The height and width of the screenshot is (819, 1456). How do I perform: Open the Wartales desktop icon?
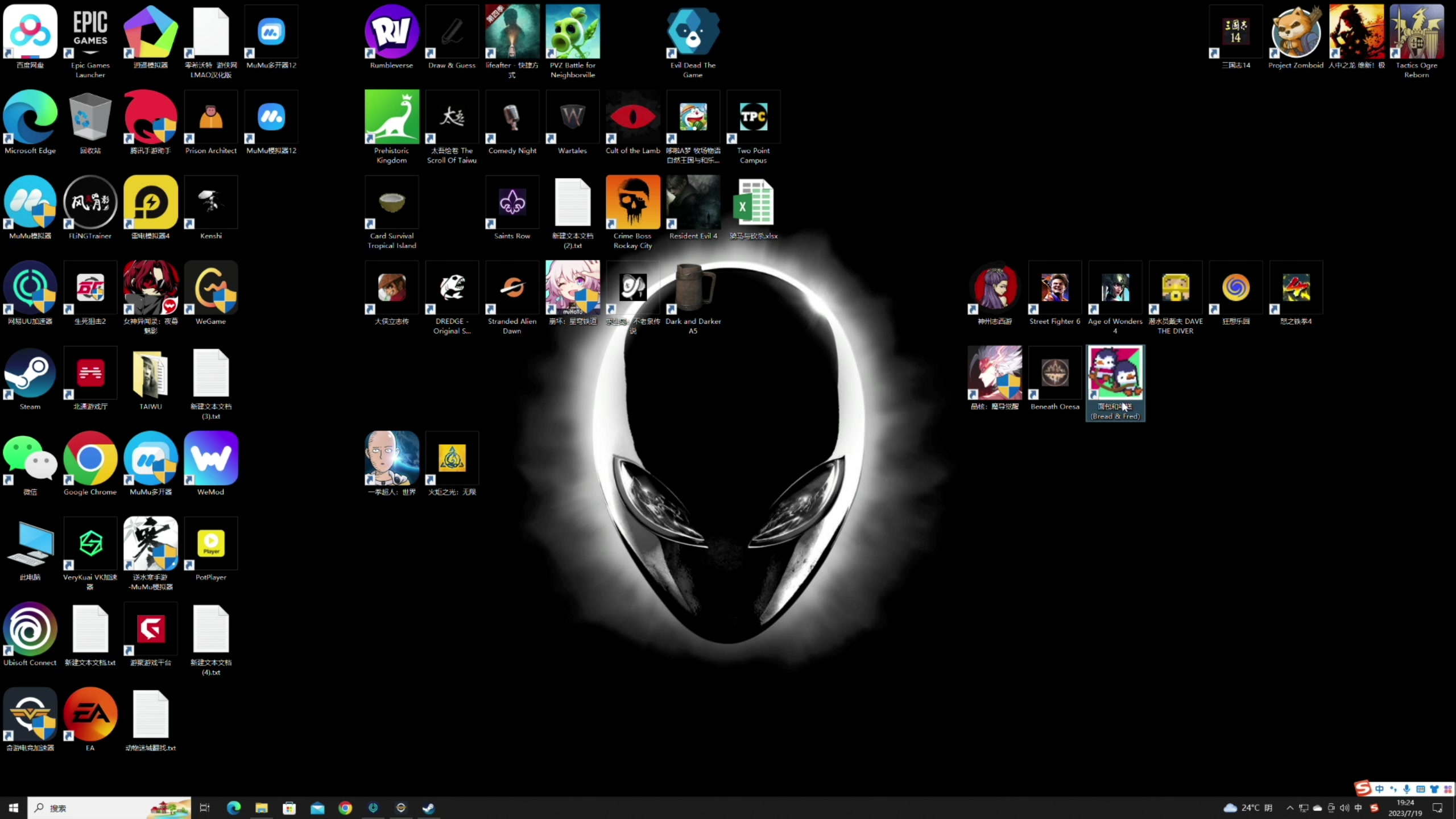point(573,122)
